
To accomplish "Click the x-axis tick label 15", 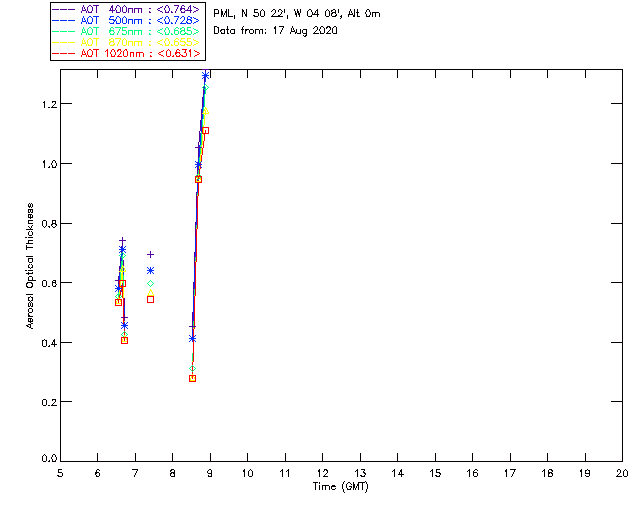I will 435,473.
